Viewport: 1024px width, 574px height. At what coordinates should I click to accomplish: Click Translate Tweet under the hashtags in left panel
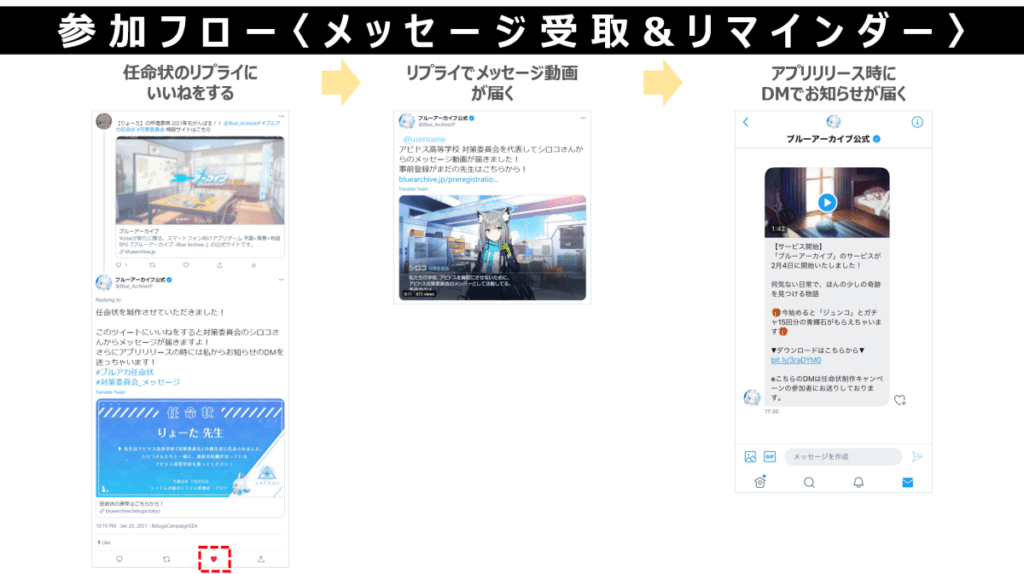pos(110,392)
